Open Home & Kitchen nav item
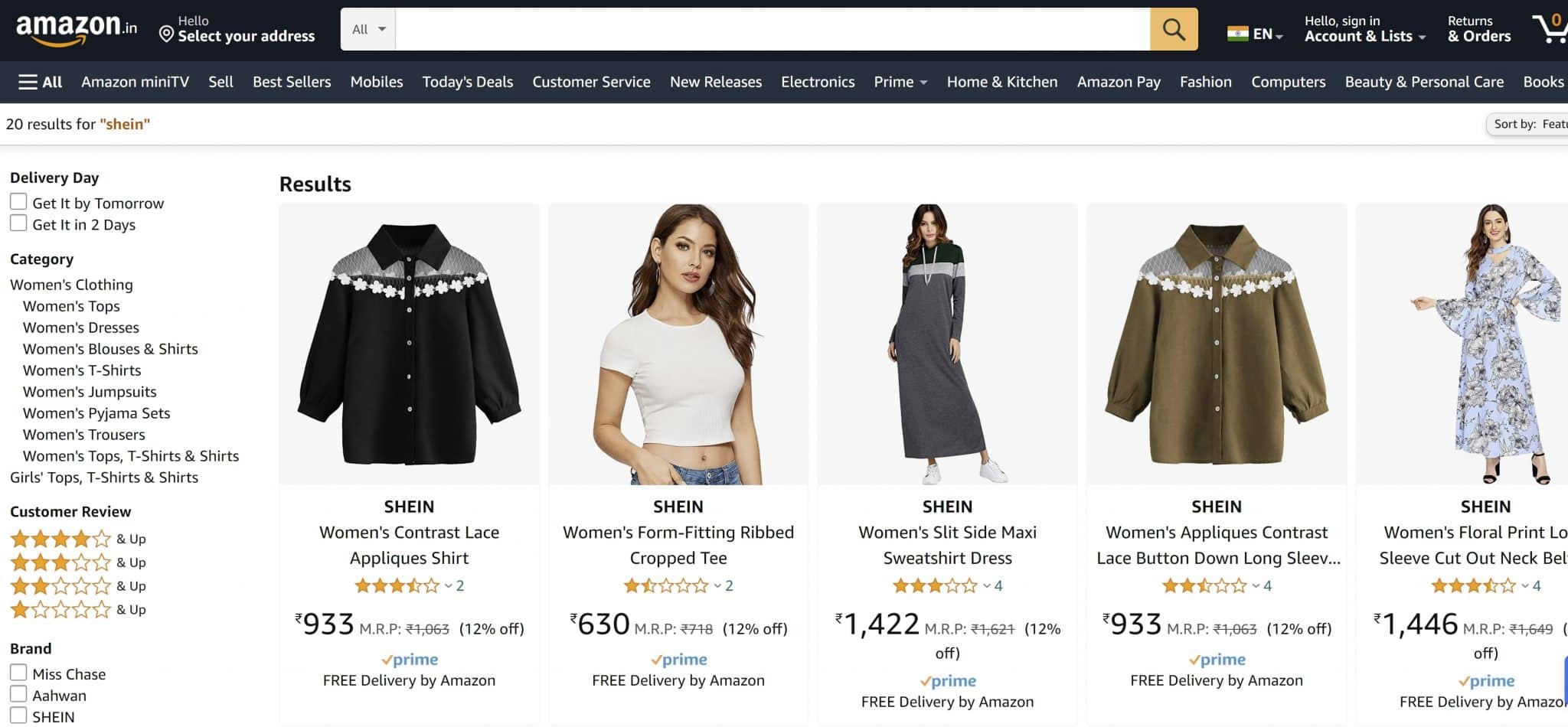The width and height of the screenshot is (1568, 727). tap(1002, 82)
